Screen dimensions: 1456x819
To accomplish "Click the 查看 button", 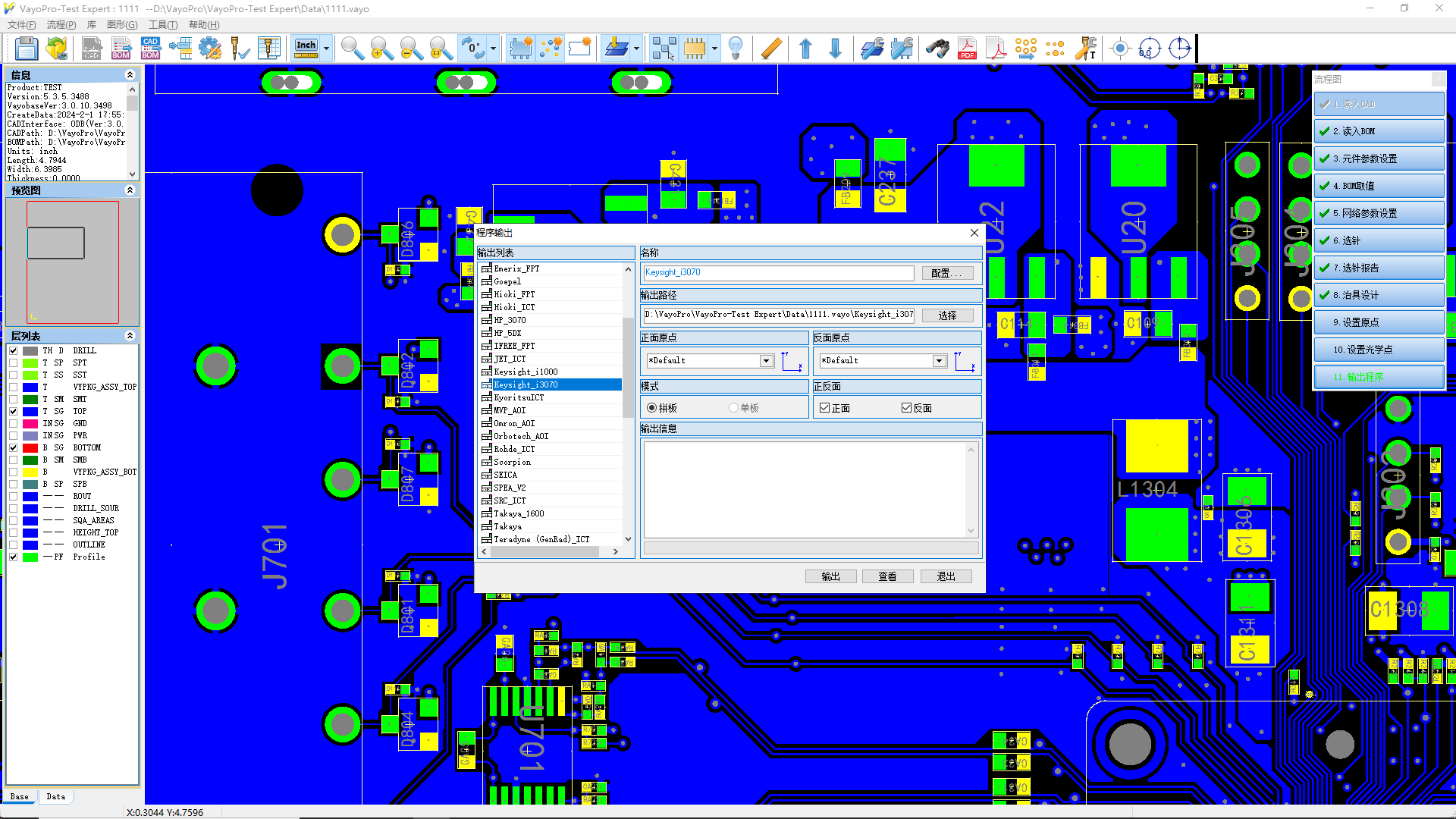I will [887, 576].
